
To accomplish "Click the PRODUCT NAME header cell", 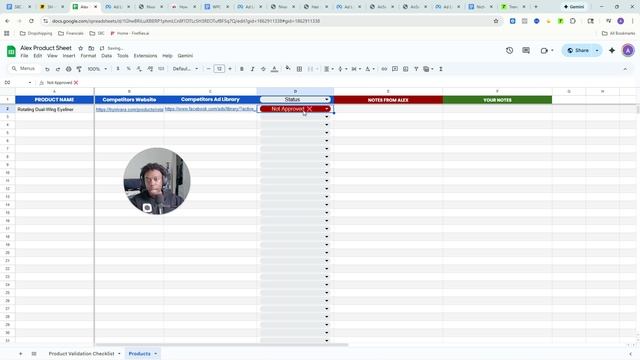I will pos(54,100).
